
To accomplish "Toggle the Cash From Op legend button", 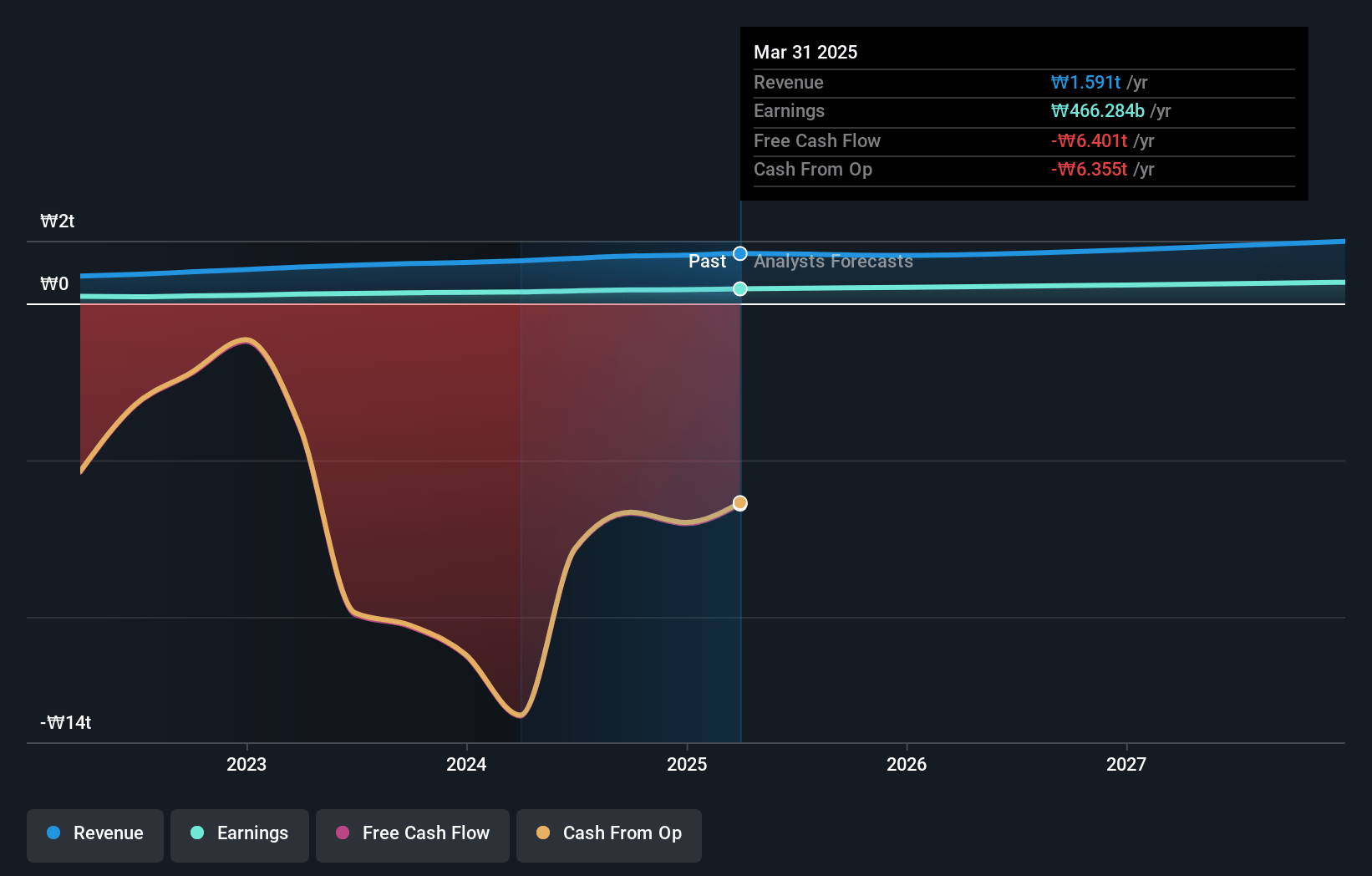I will (609, 835).
